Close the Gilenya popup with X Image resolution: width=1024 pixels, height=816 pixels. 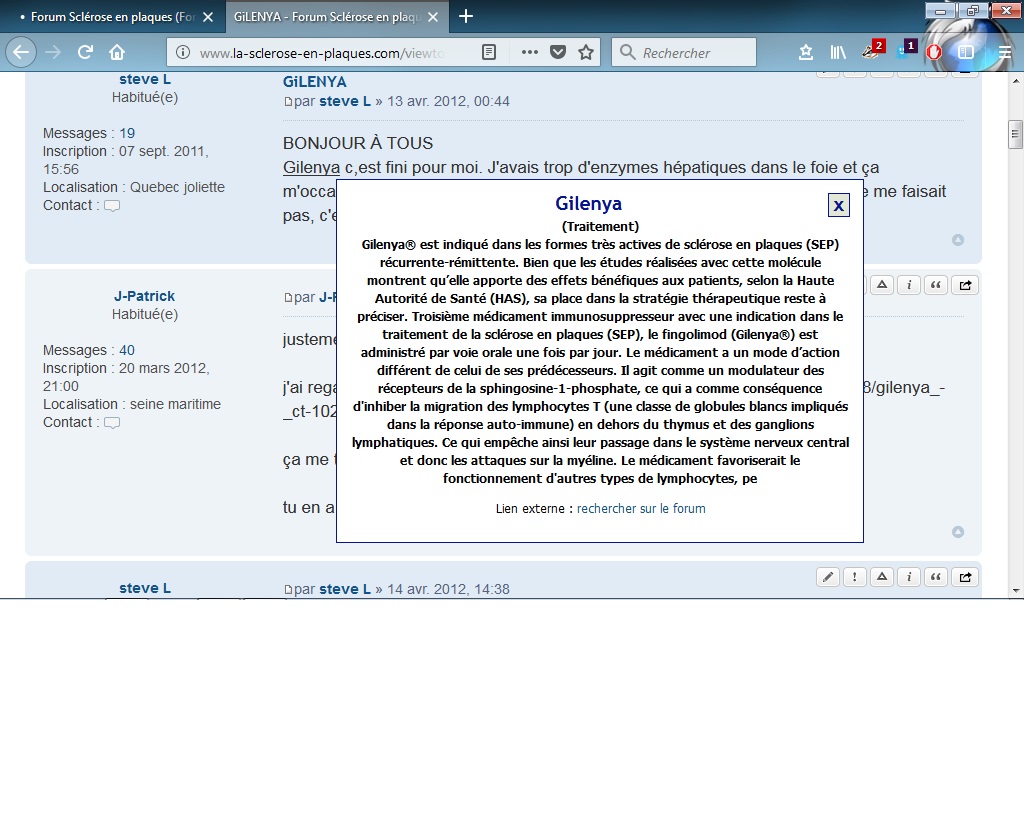(x=839, y=206)
